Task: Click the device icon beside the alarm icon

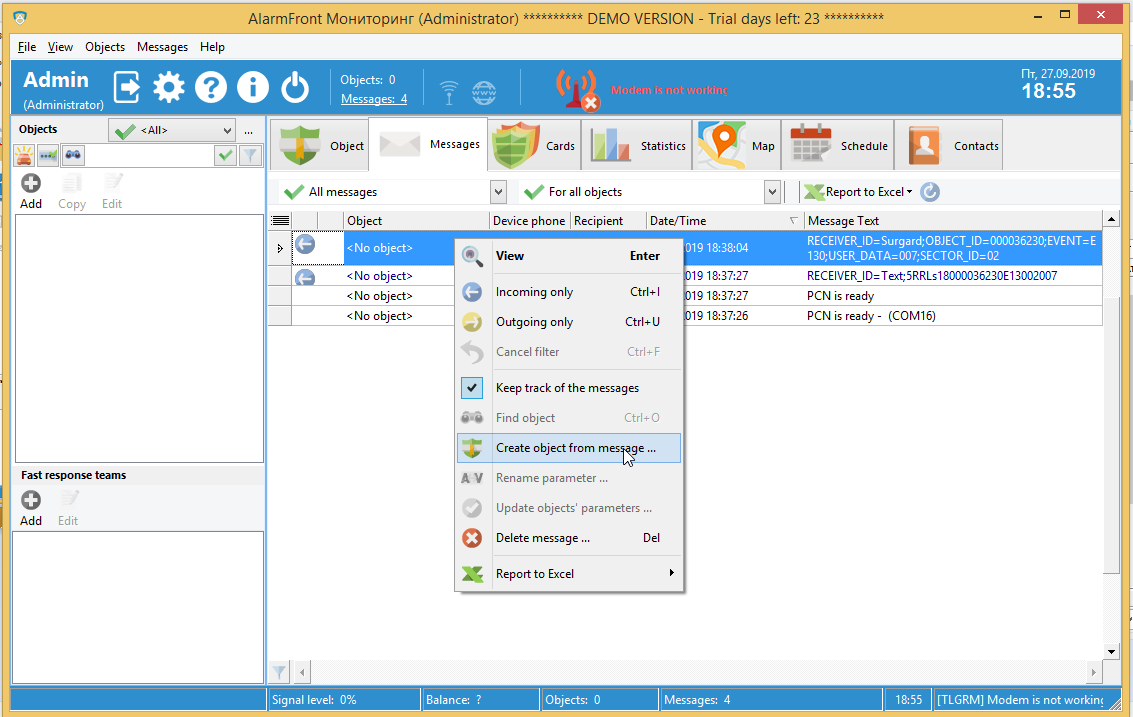Action: click(48, 155)
